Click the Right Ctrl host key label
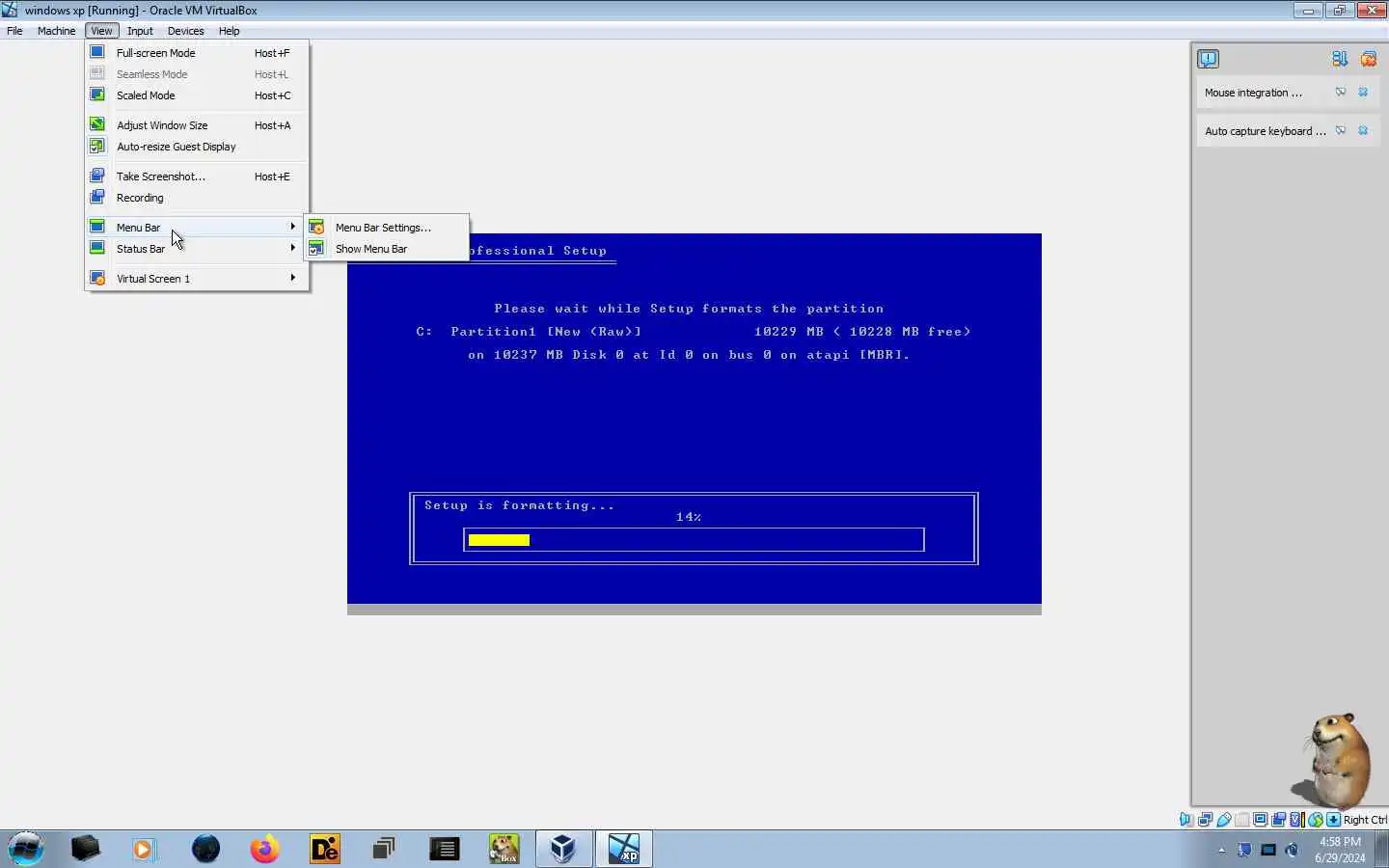 (x=1365, y=820)
